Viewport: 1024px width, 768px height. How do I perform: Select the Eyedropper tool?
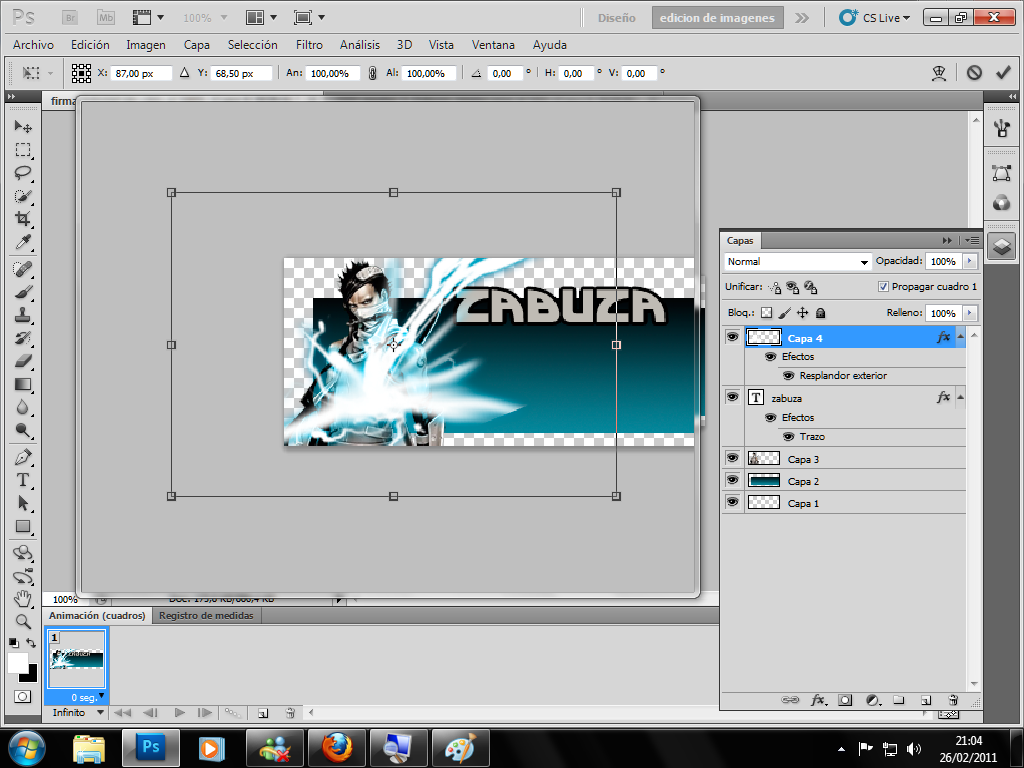point(23,242)
